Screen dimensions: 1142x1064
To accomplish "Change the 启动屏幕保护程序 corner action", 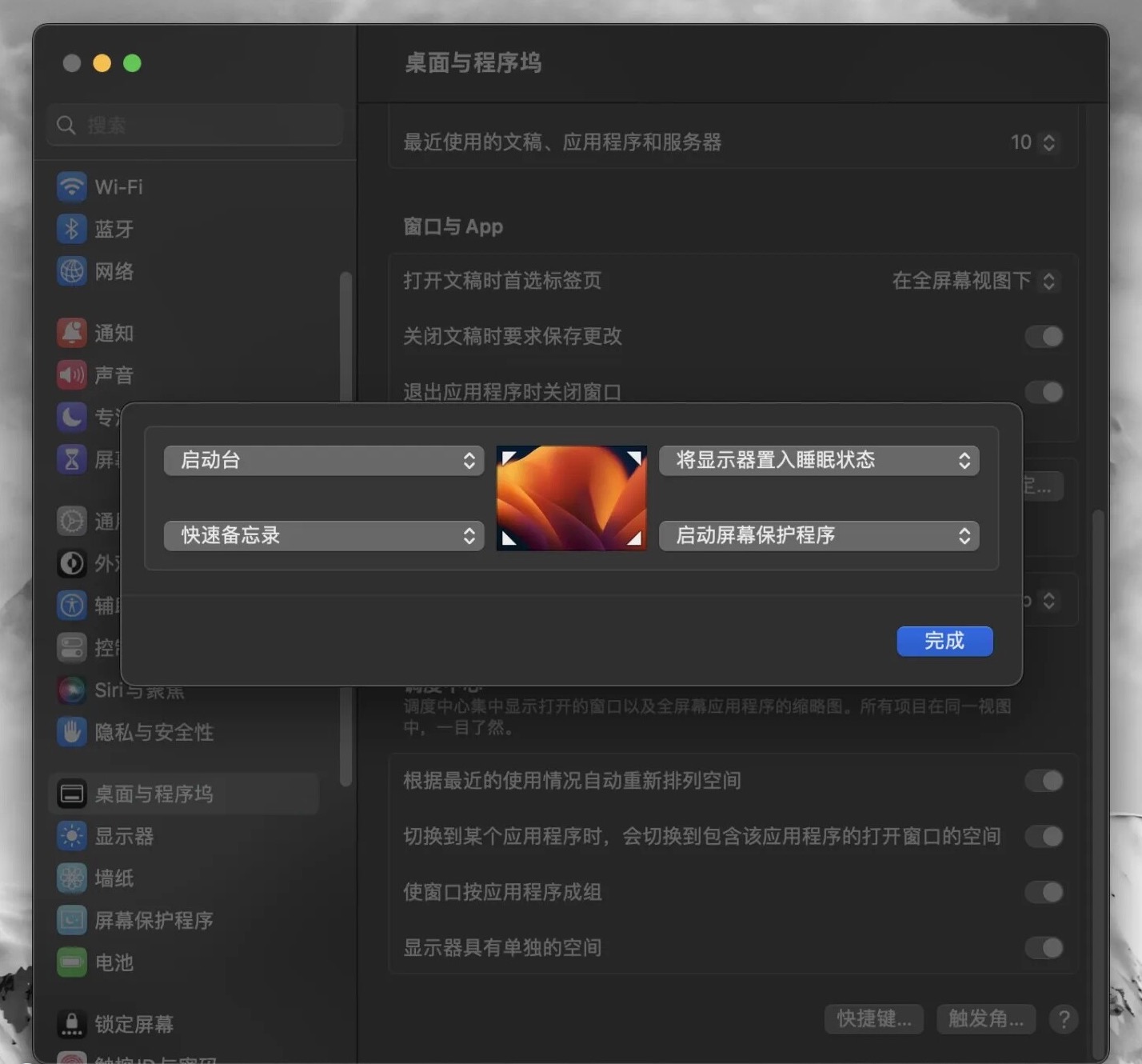I will [818, 536].
